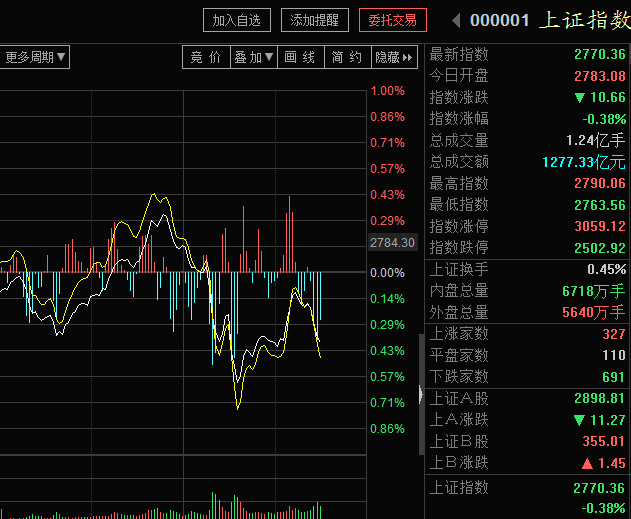This screenshot has width=631, height=519.
Task: Select the 000001 上证指数 title
Action: pos(550,20)
